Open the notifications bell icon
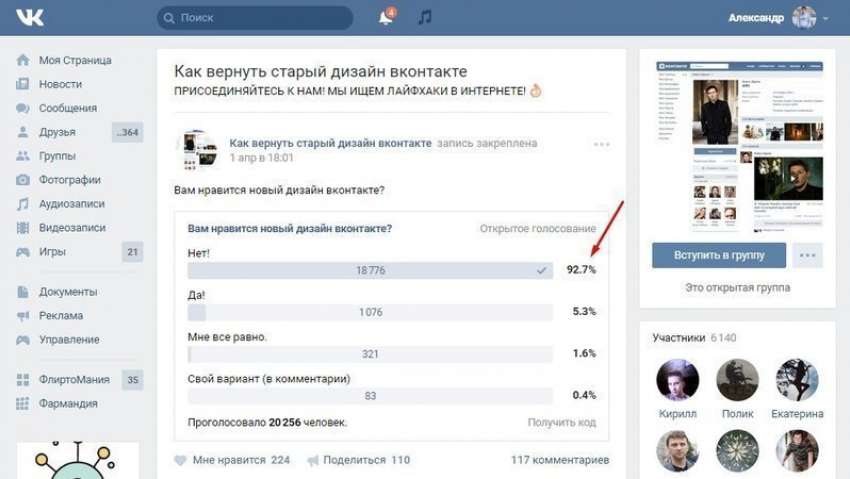850x479 pixels. click(385, 17)
